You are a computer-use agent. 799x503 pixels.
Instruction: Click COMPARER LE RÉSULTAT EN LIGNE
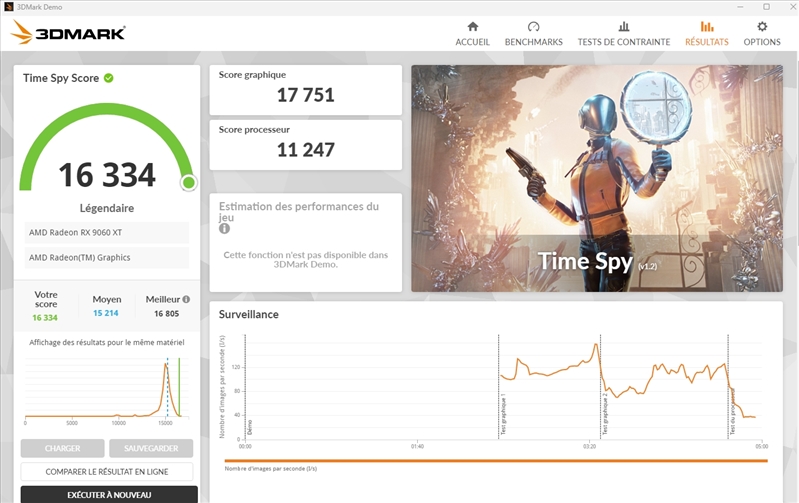(x=107, y=471)
